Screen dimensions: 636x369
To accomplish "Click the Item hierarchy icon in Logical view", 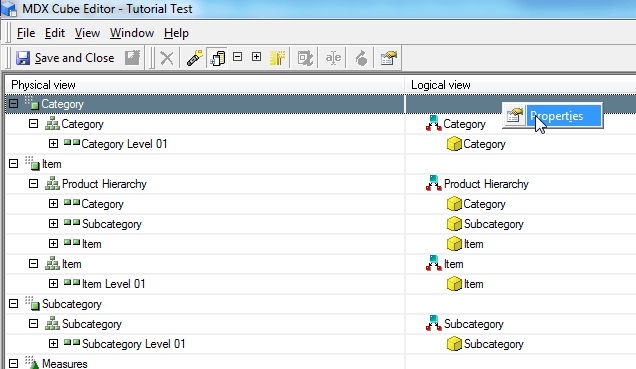I will [x=433, y=263].
